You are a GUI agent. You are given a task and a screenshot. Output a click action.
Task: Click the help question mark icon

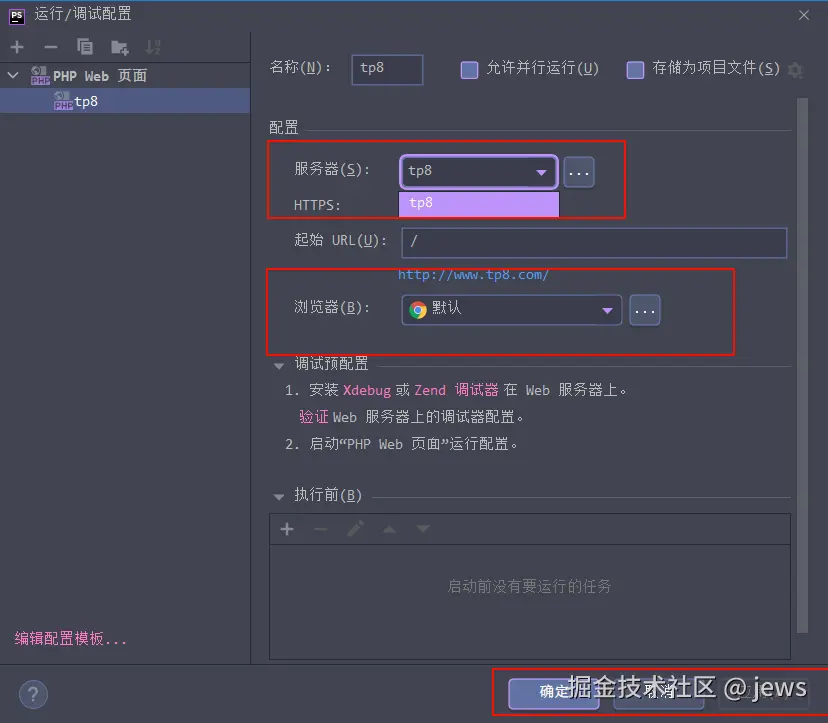tap(33, 694)
